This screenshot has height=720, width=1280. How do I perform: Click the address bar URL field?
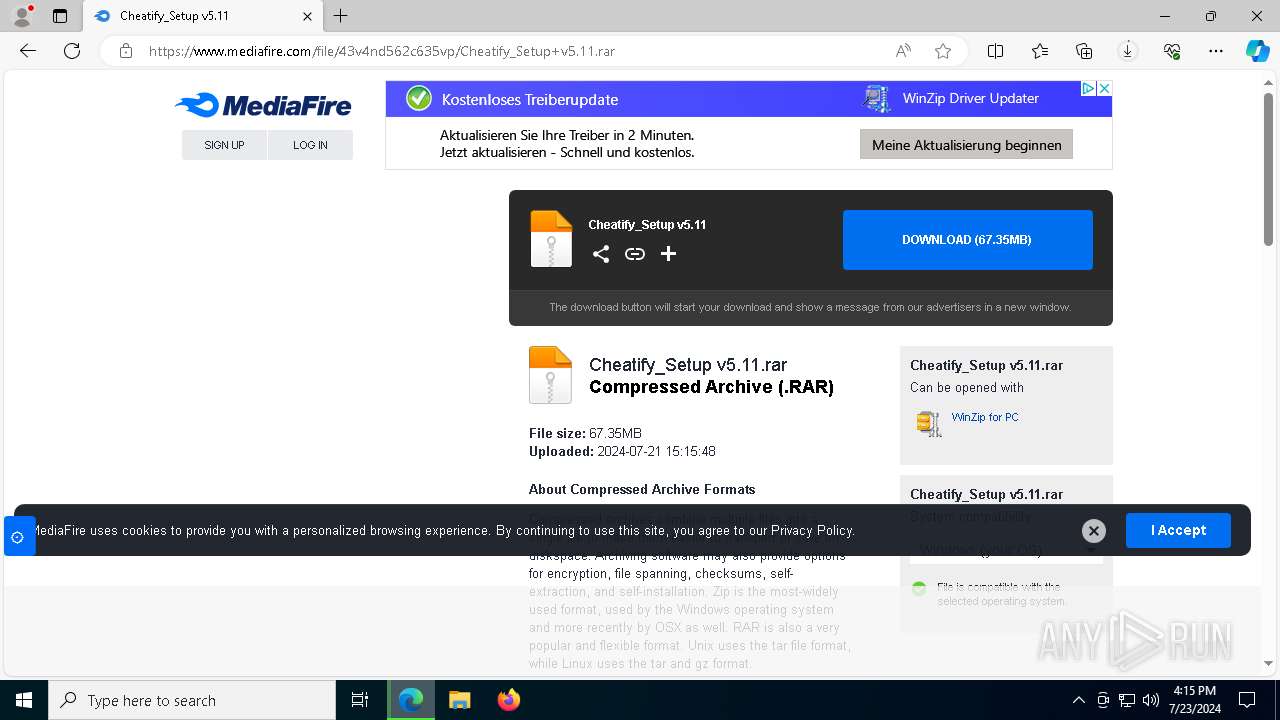tap(514, 51)
